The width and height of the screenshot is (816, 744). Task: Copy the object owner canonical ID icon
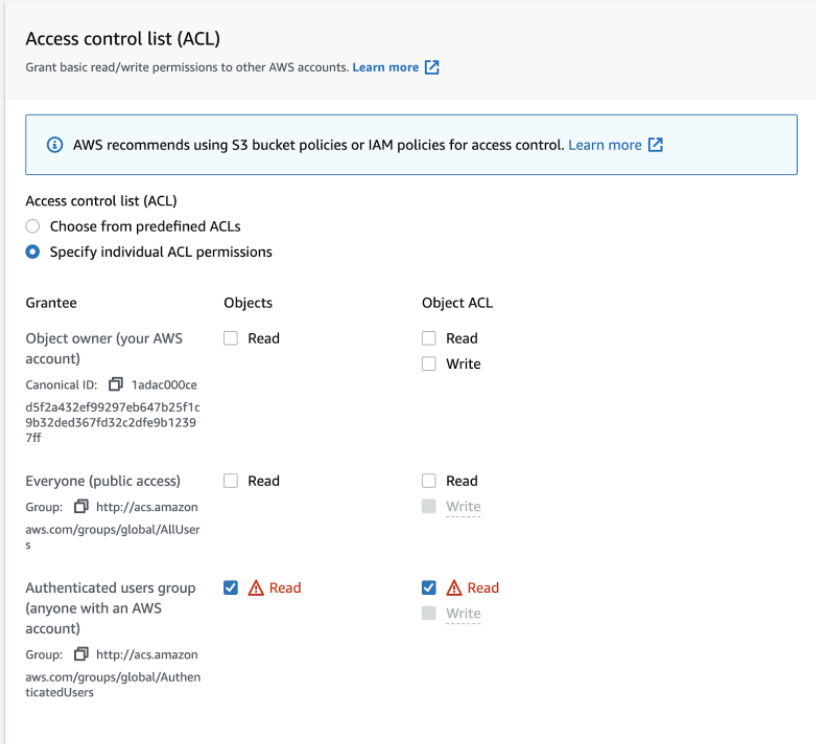click(x=116, y=384)
